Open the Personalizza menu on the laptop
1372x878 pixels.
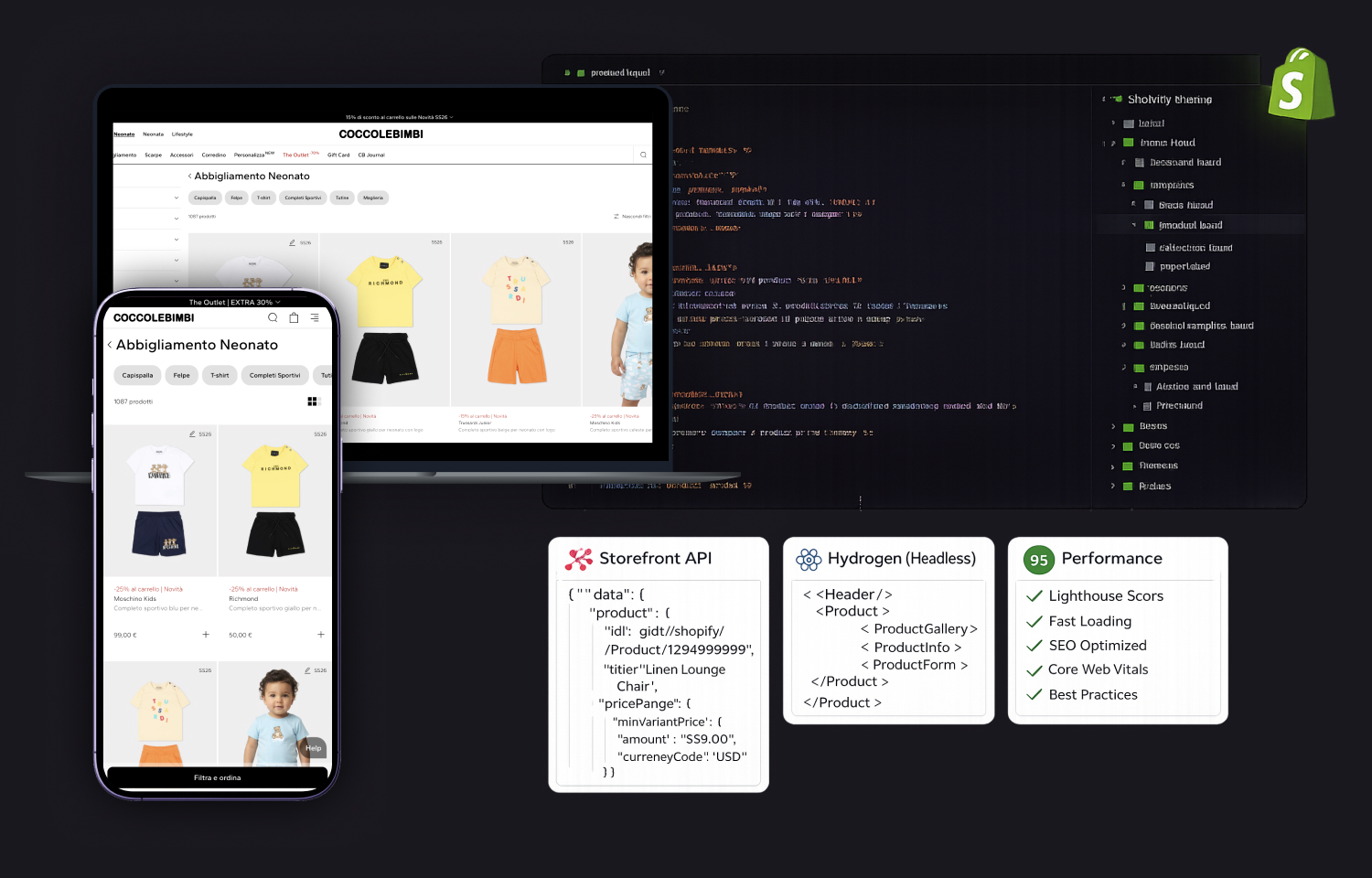254,155
